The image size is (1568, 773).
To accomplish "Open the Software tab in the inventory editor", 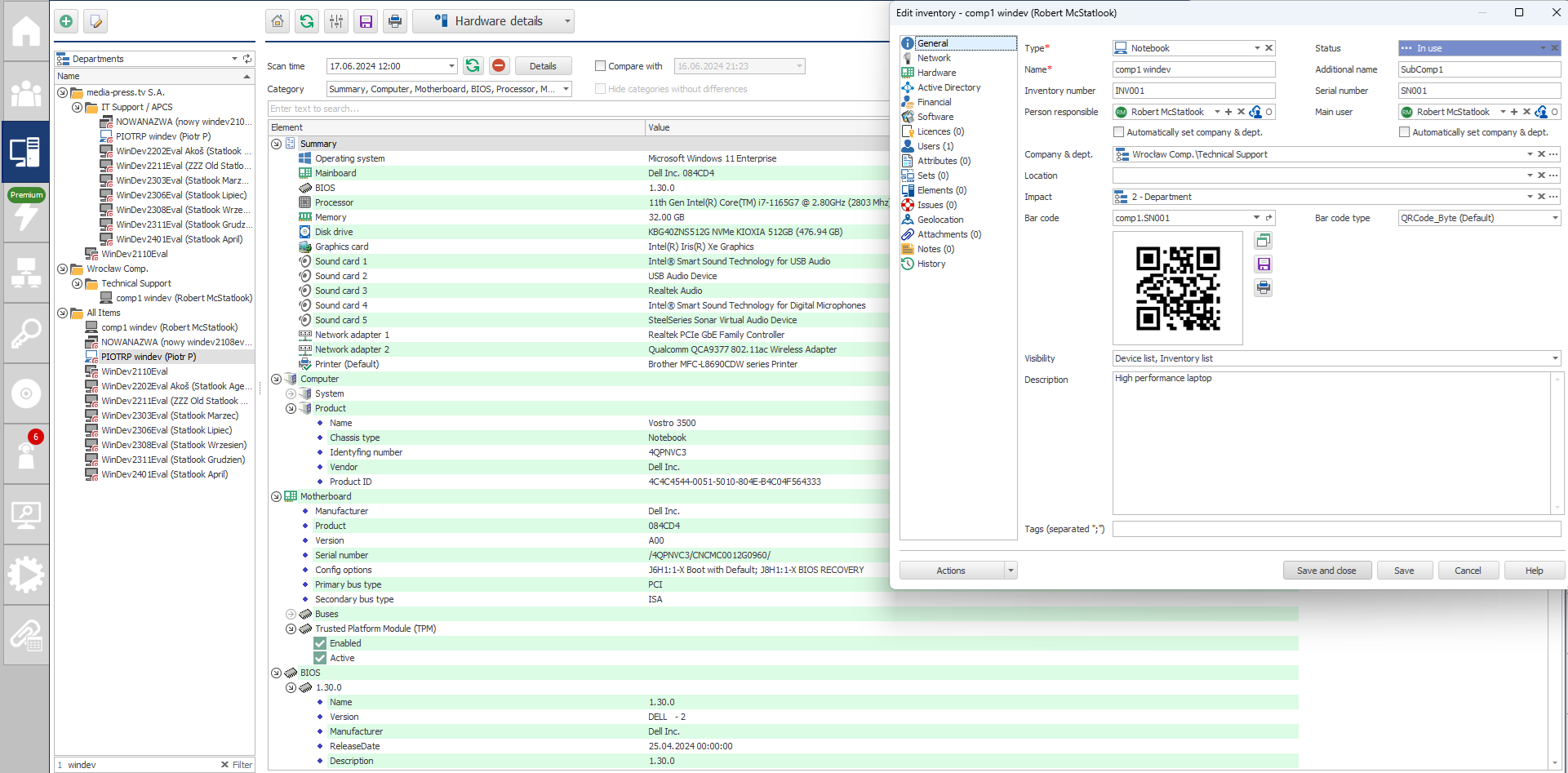I will click(935, 117).
